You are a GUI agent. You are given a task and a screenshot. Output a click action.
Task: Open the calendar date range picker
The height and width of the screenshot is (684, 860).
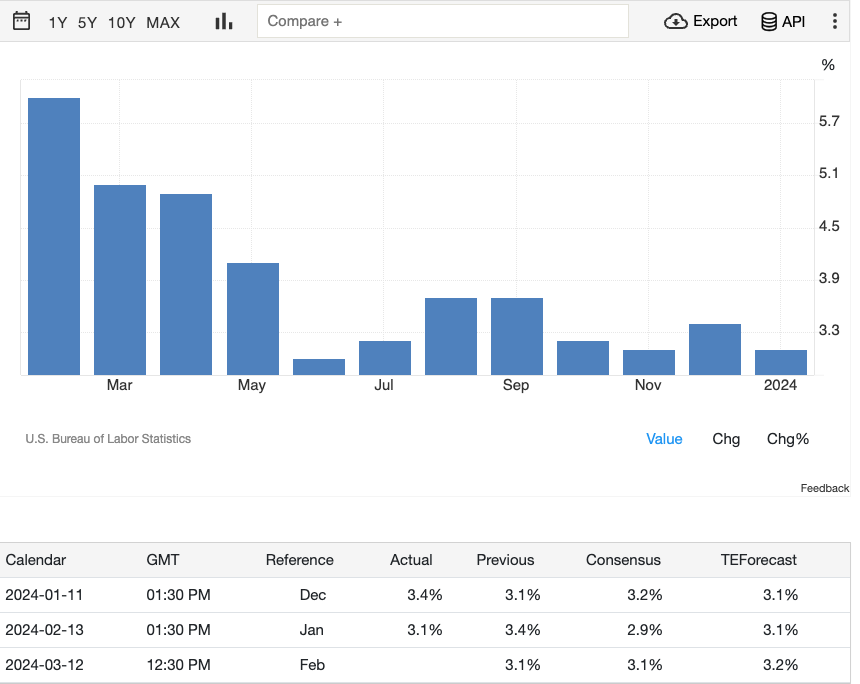point(21,21)
